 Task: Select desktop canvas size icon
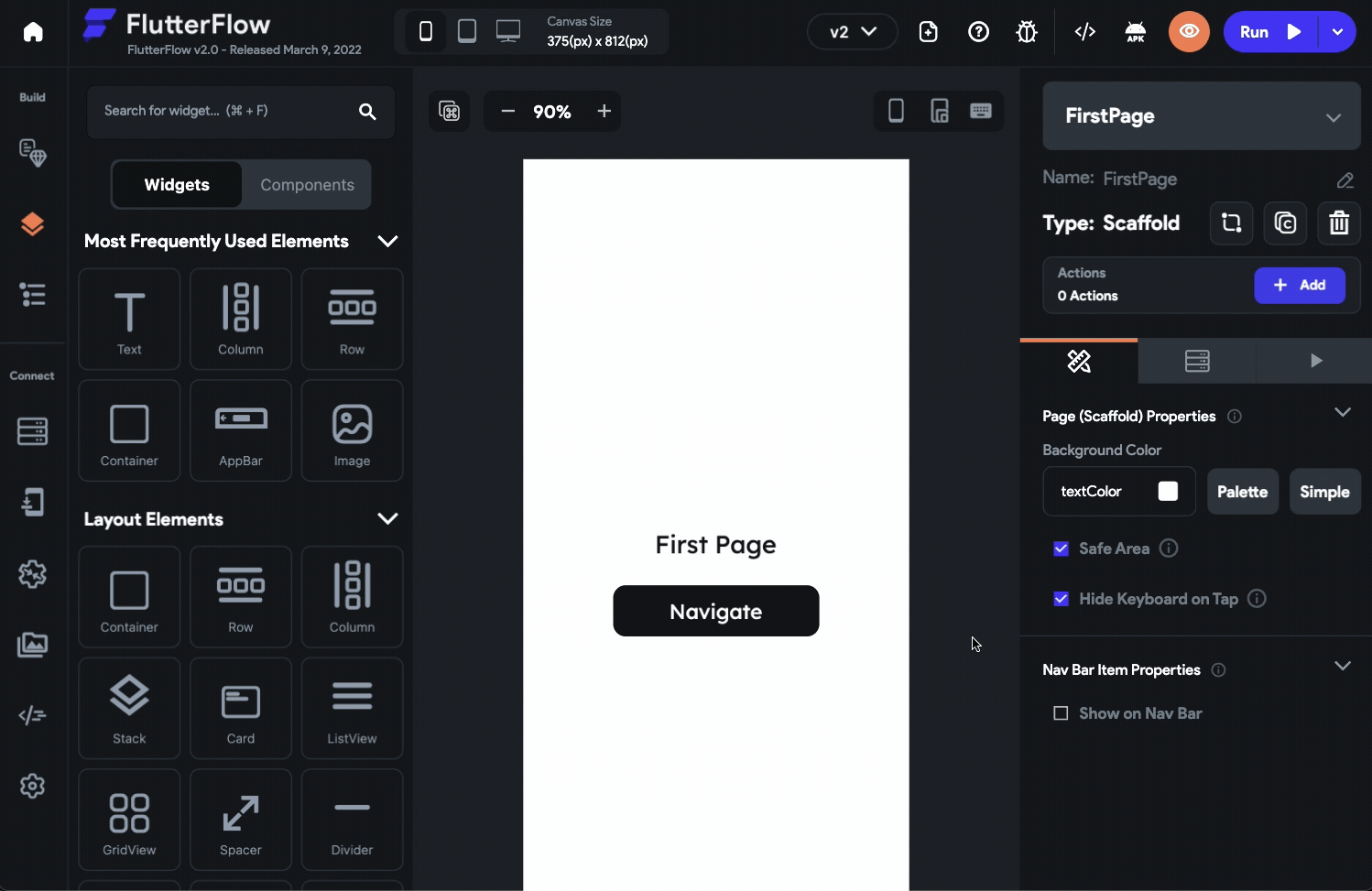[x=508, y=32]
